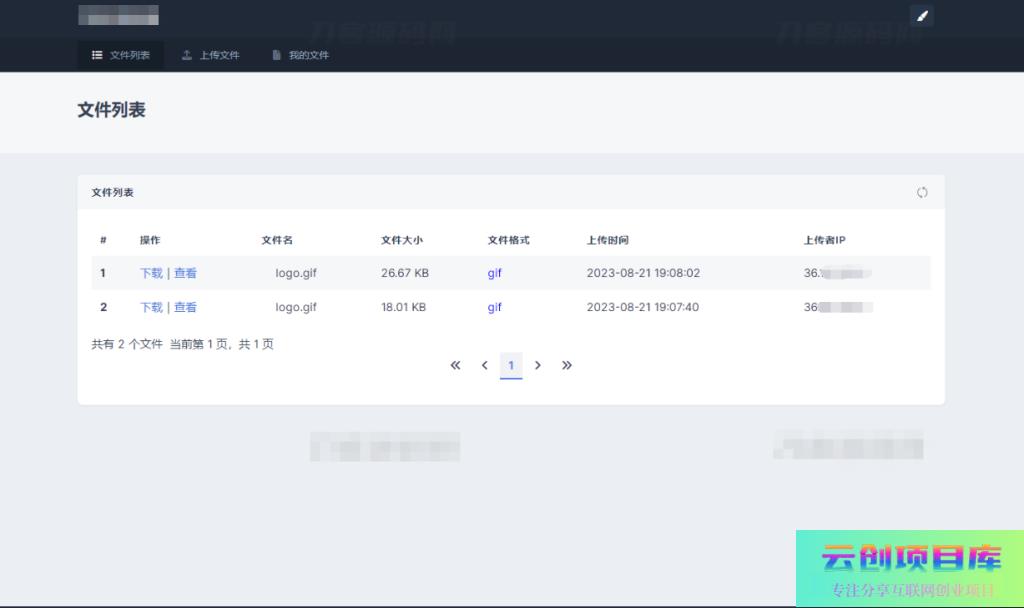Screen dimensions: 1024x608
Task: Download the 18.01 KB logo.gif file
Action: point(151,307)
